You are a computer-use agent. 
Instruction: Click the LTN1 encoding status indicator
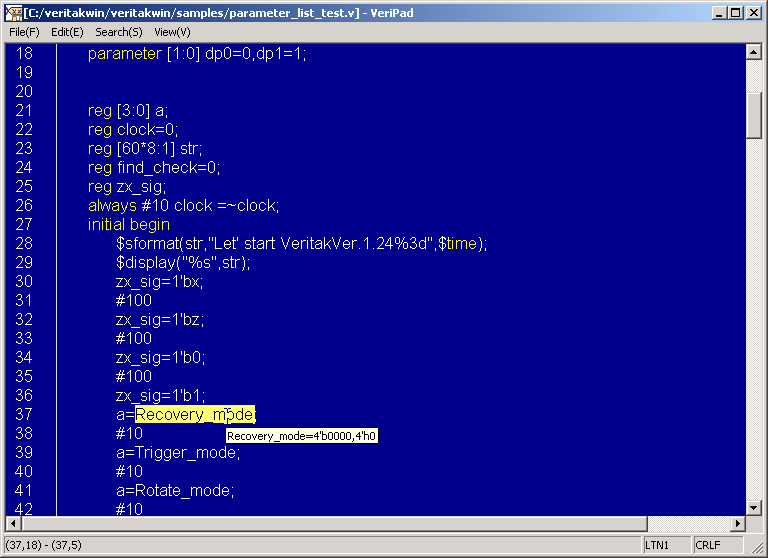pos(658,545)
